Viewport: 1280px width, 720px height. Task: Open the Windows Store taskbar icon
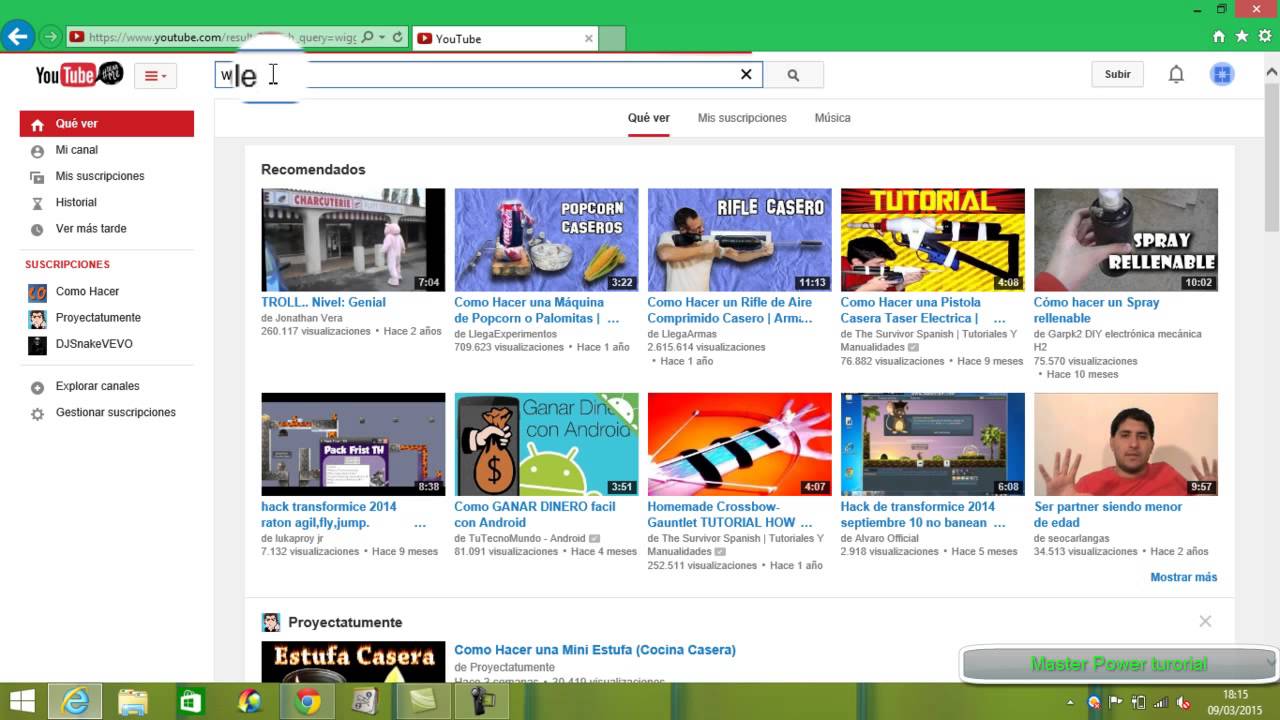tap(190, 701)
